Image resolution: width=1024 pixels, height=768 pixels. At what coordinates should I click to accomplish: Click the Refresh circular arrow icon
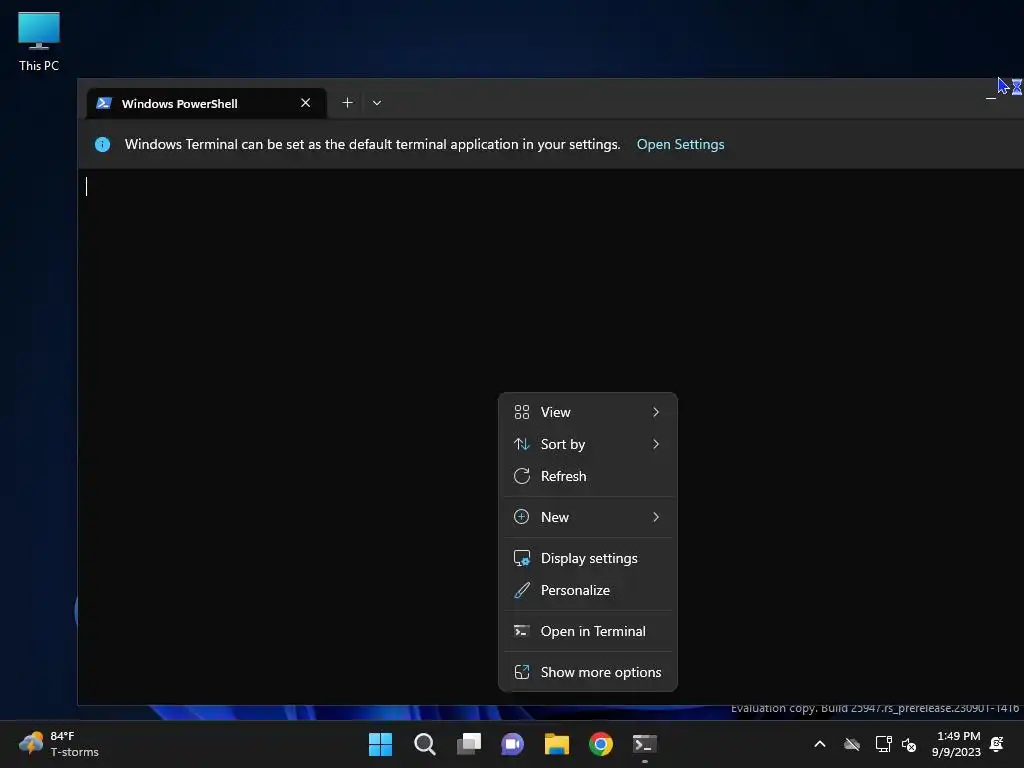(x=521, y=476)
